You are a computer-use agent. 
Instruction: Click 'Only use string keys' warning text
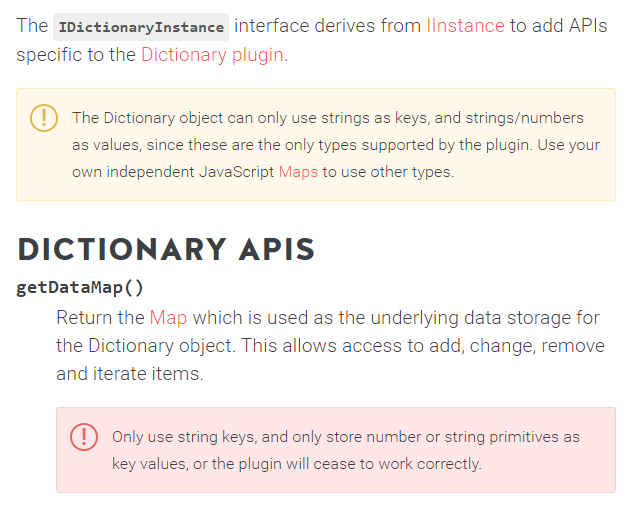pos(184,437)
